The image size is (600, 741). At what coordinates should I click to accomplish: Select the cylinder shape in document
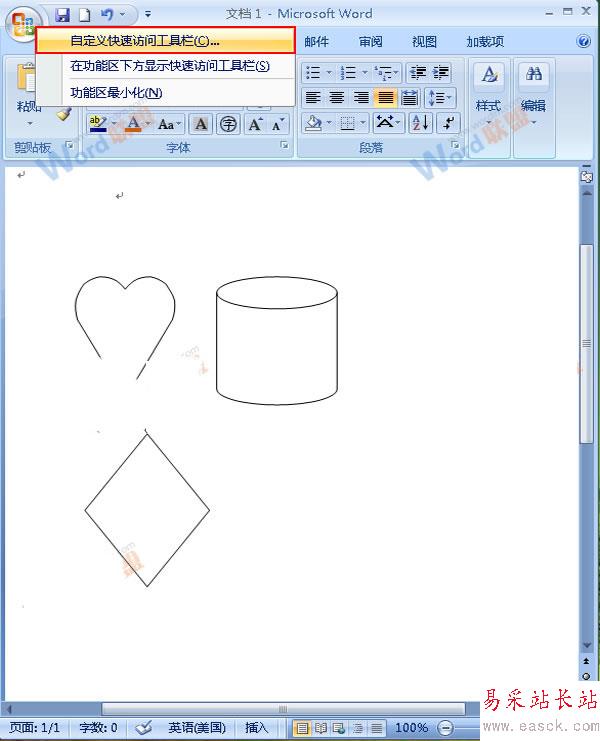pyautogui.click(x=277, y=340)
